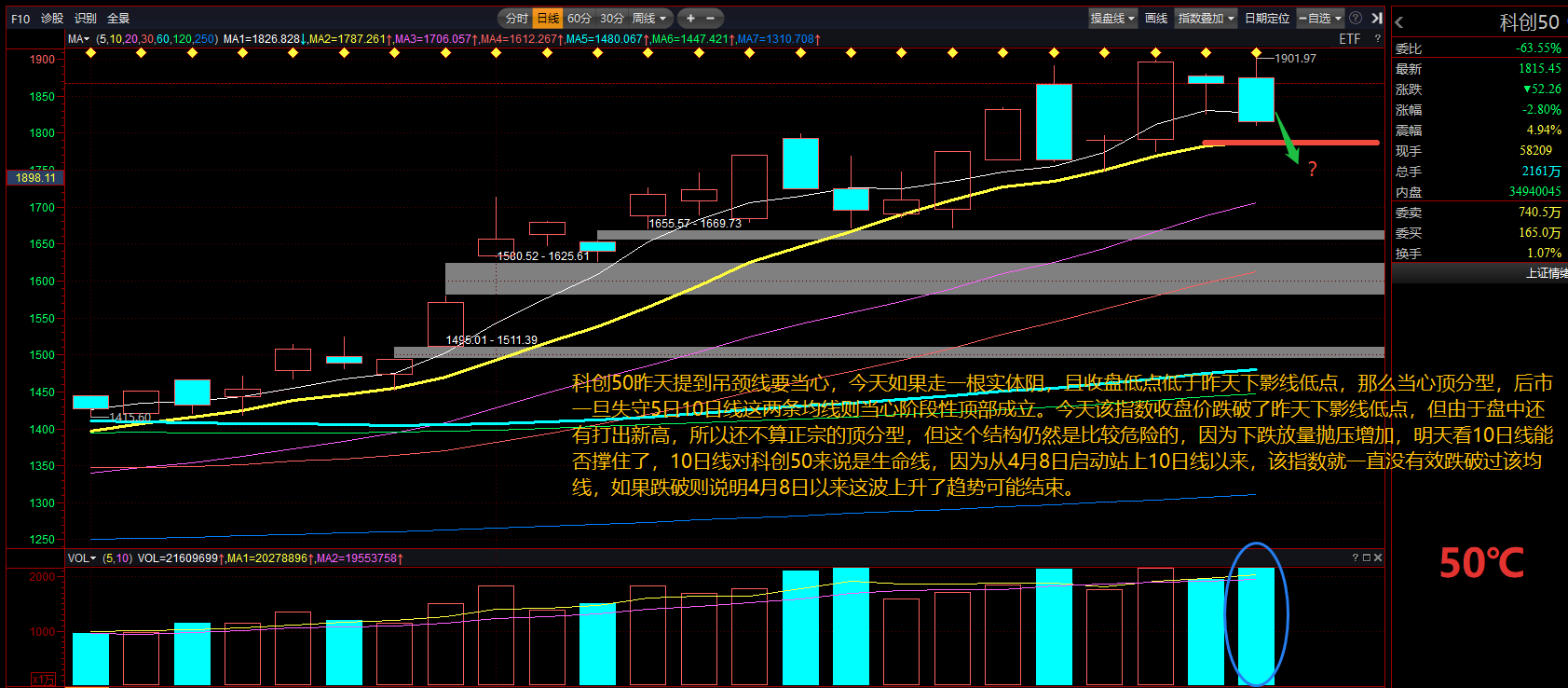Select the 委买 value 165.0万
Image resolution: width=1568 pixels, height=688 pixels.
click(1540, 233)
